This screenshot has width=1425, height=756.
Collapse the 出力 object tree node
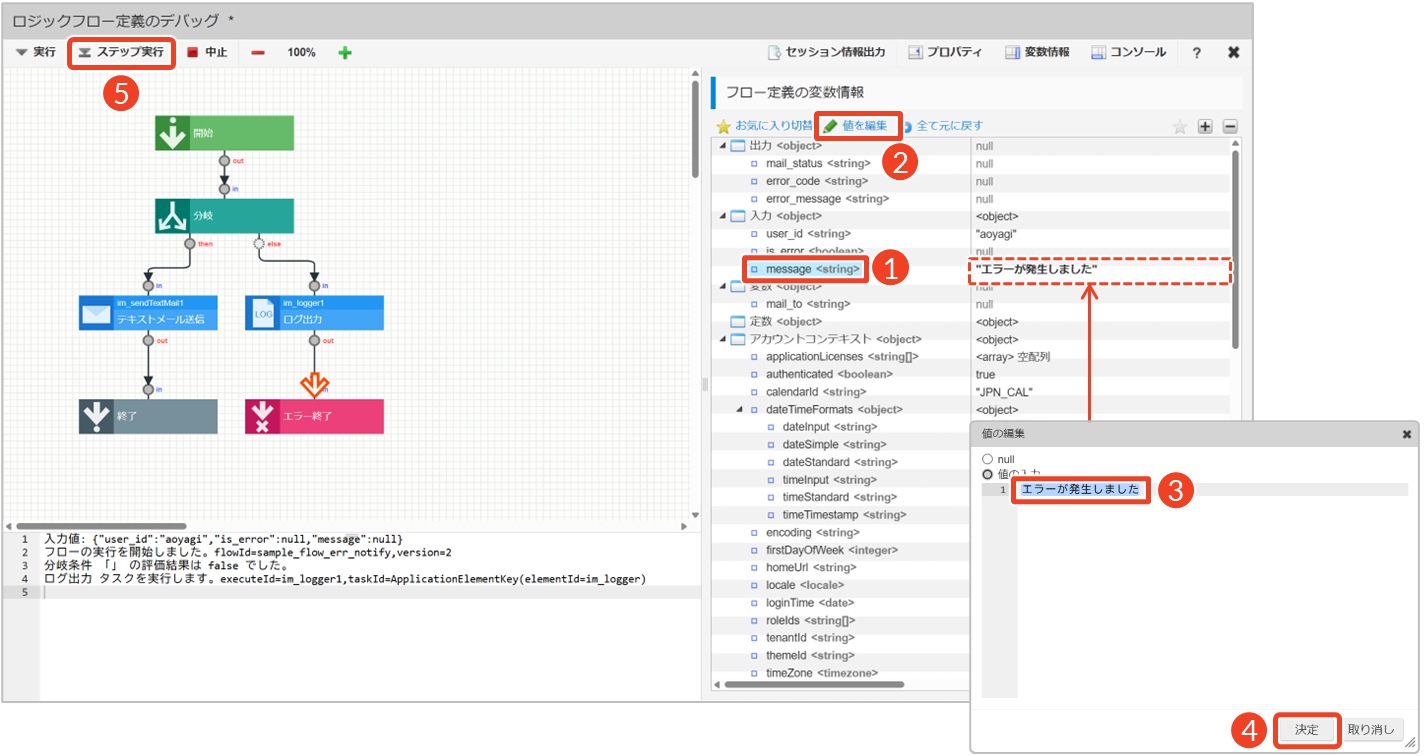(723, 147)
